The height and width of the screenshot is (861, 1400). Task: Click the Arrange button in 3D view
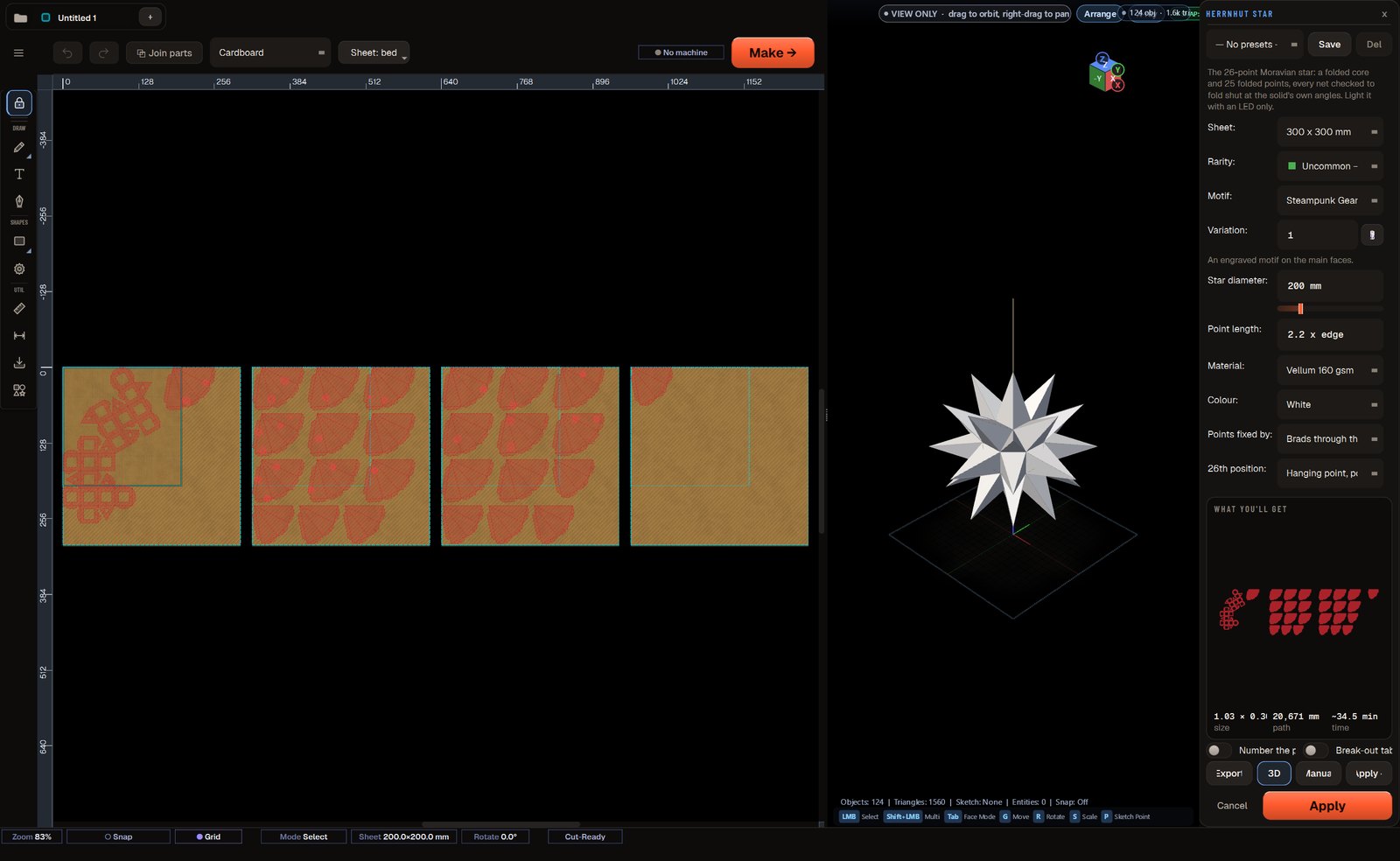tap(1100, 14)
